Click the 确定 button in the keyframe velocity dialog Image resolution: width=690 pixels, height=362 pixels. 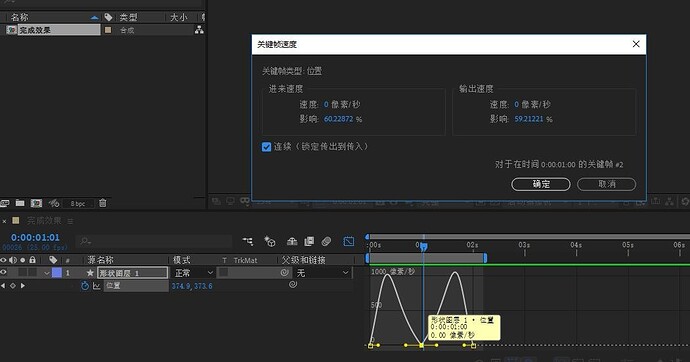[x=540, y=184]
